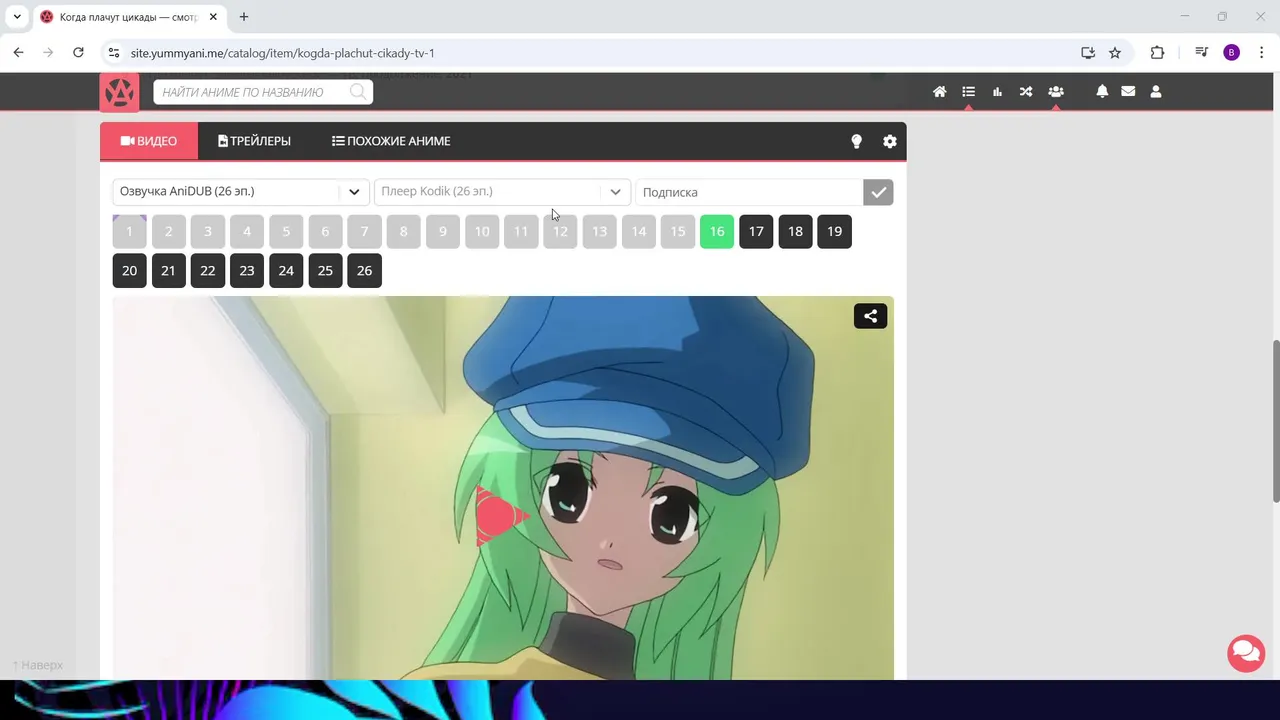Open Chrome media control icon
This screenshot has width=1280, height=720.
(x=1201, y=53)
